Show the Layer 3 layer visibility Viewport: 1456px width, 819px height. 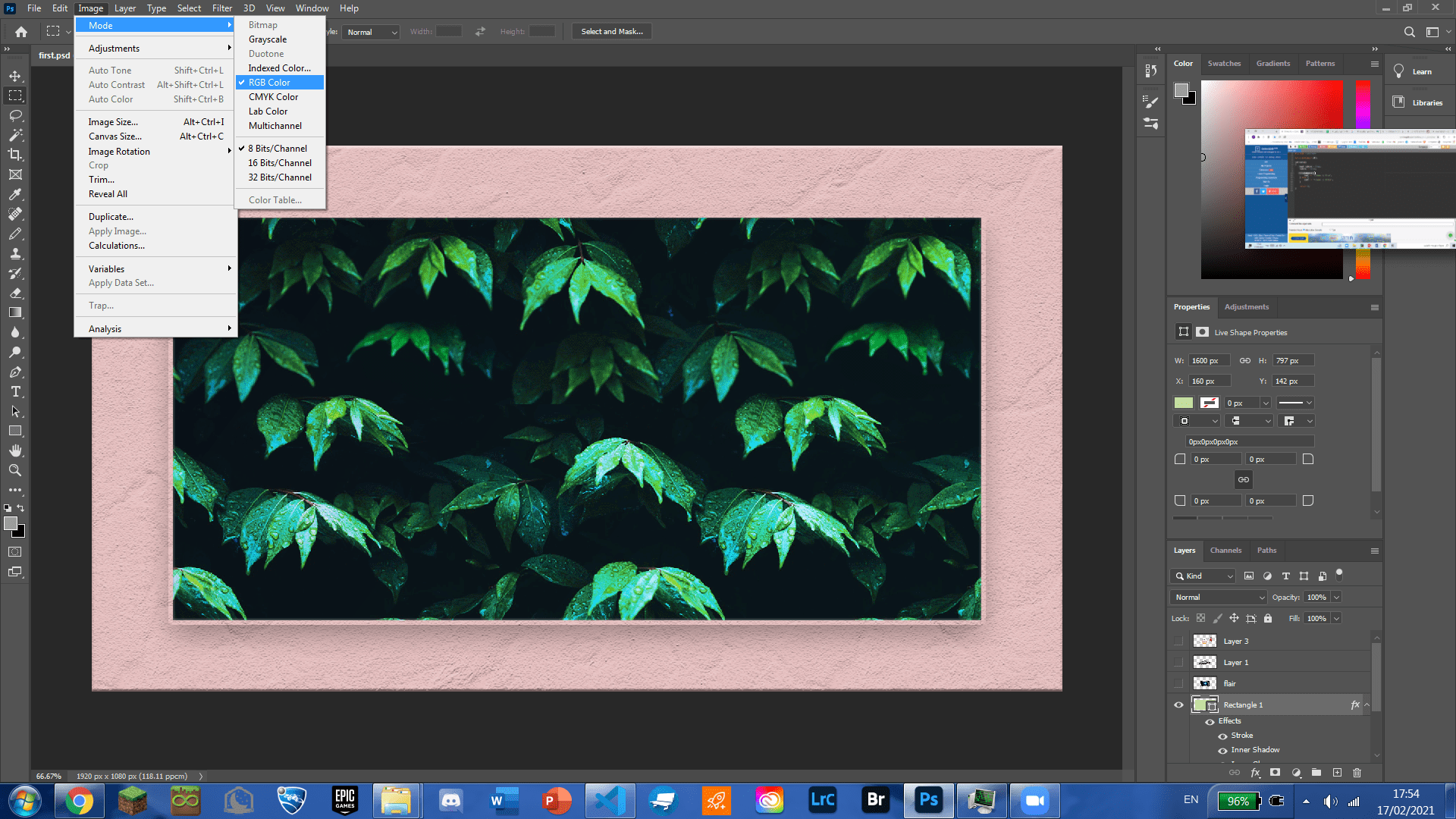click(1178, 641)
